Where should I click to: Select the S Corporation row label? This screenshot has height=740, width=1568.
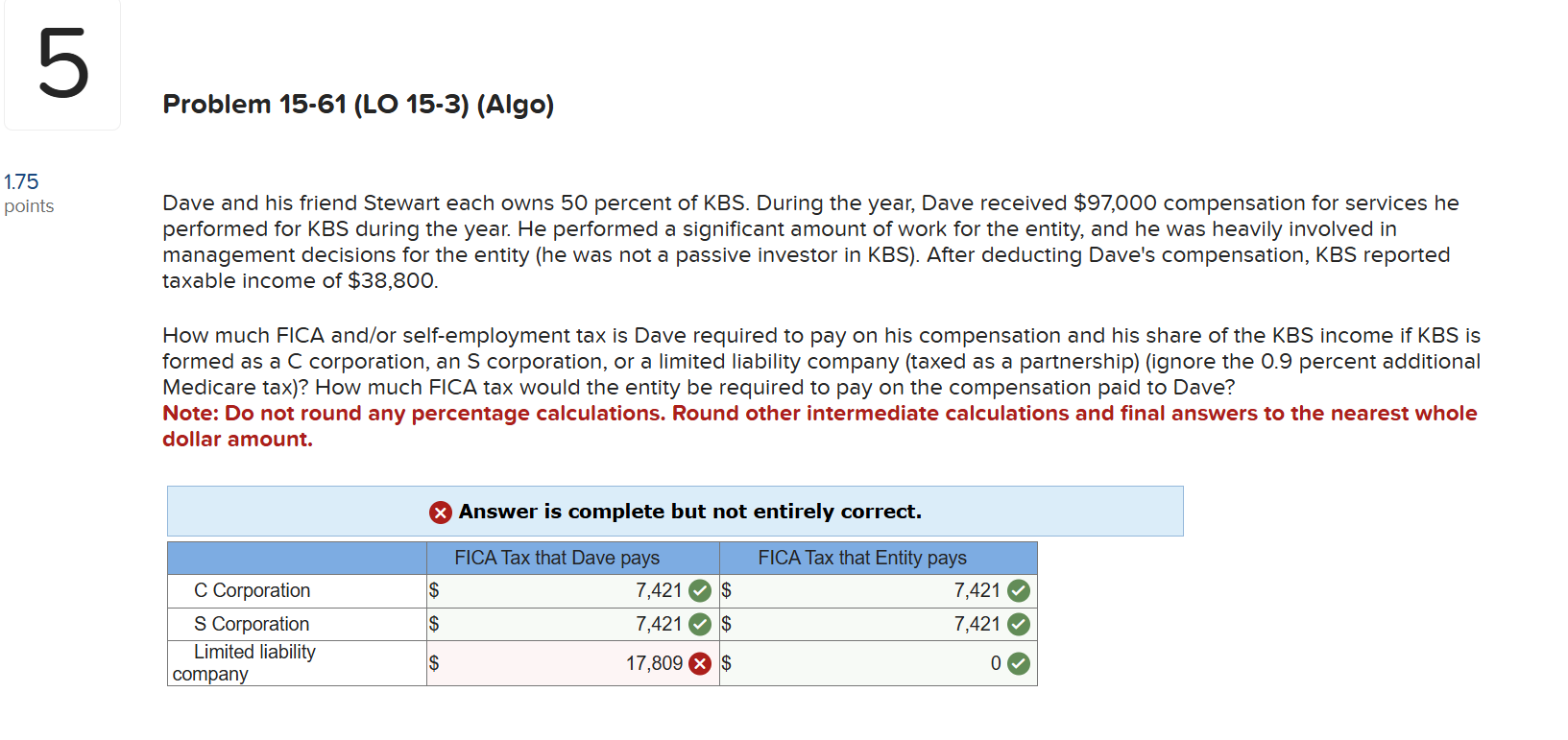click(x=253, y=624)
